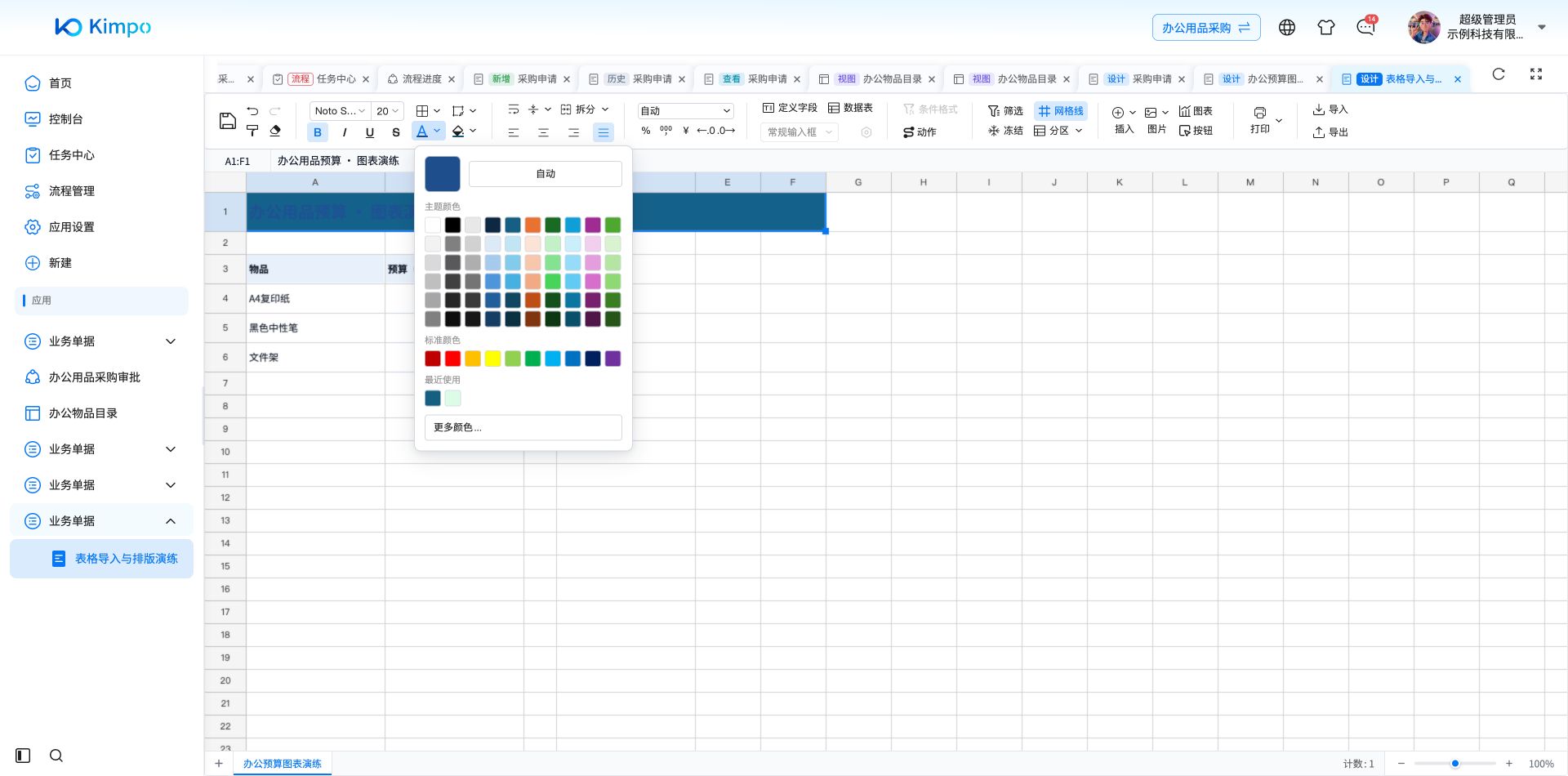Select the recently used light green swatch
The height and width of the screenshot is (776, 1568).
(452, 398)
